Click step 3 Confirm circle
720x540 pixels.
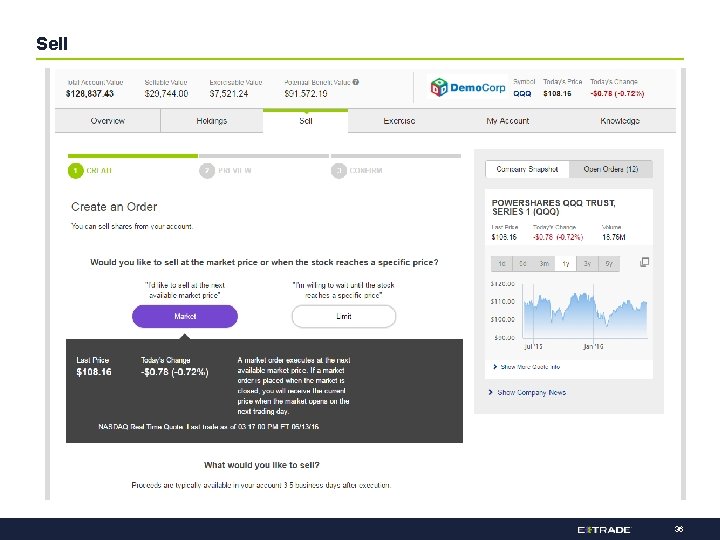click(x=338, y=171)
